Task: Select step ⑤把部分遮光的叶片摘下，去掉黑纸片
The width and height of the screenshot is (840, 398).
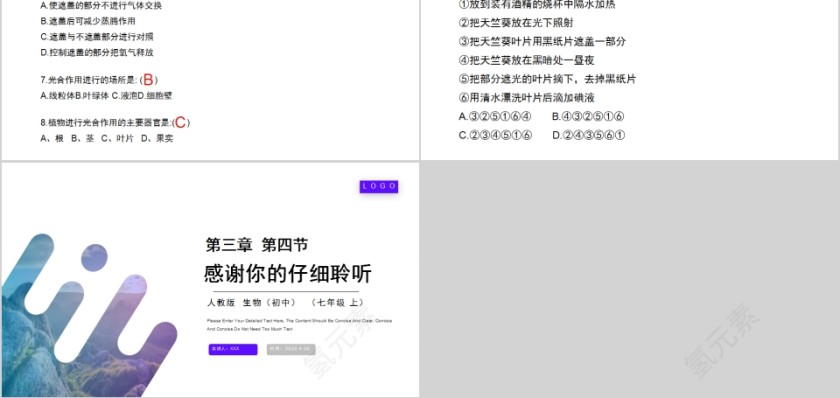Action: [x=548, y=79]
